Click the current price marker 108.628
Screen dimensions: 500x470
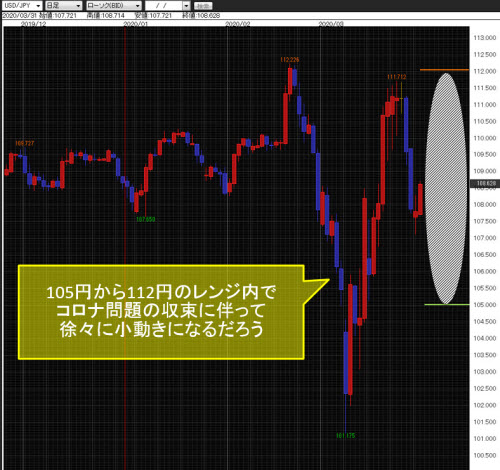pyautogui.click(x=485, y=183)
